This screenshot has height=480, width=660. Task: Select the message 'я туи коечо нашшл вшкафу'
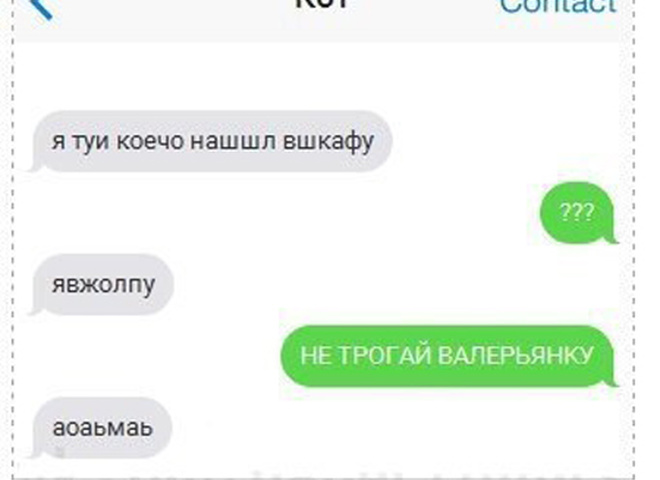(213, 141)
